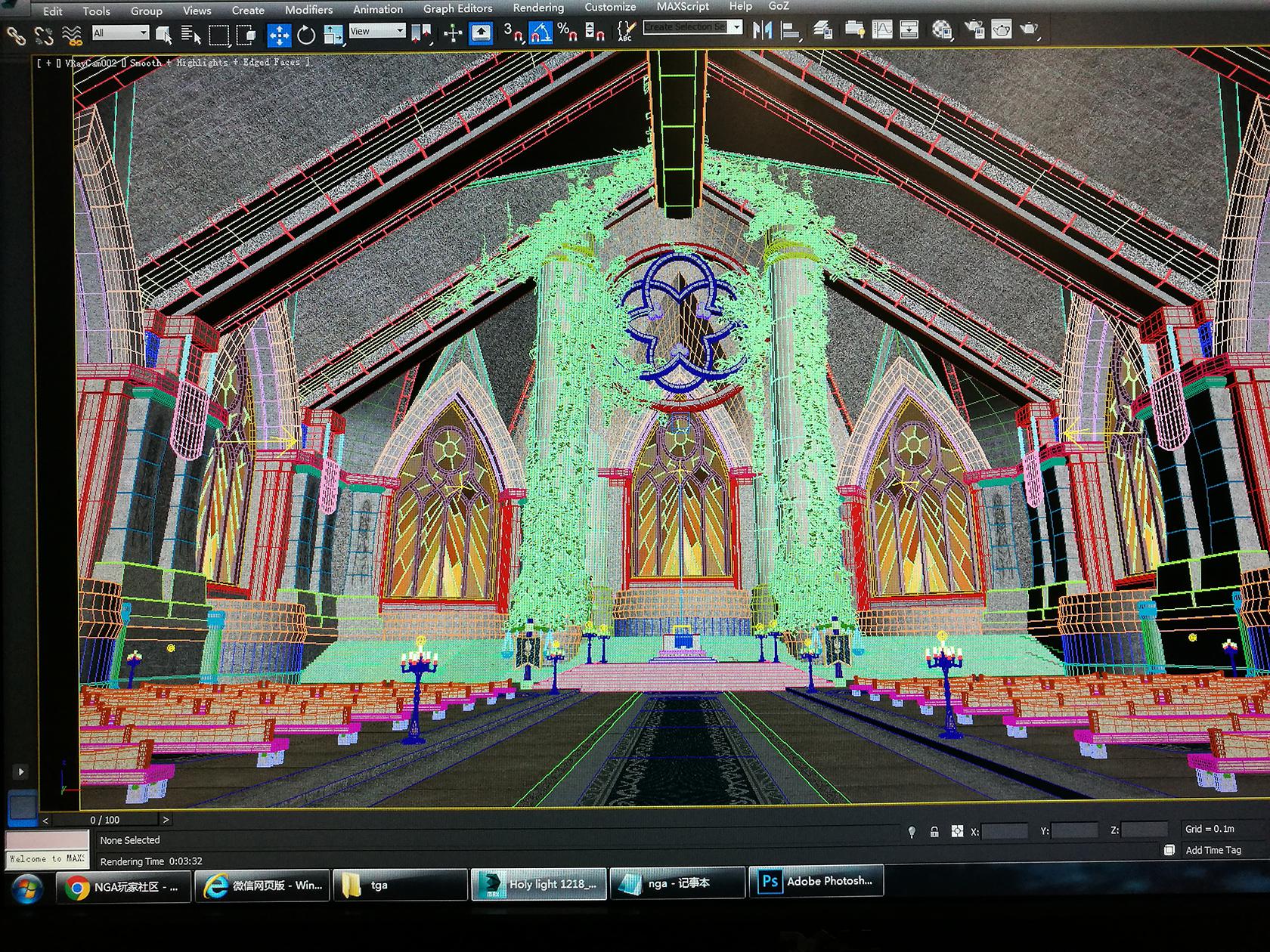Screen dimensions: 1270x952
Task: Open Render Setup teapot icon
Action: 974,30
